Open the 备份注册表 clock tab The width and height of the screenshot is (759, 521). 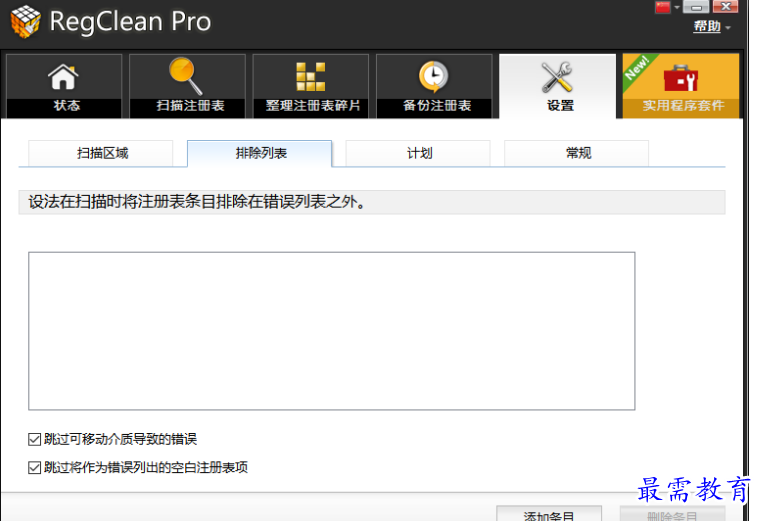click(434, 86)
